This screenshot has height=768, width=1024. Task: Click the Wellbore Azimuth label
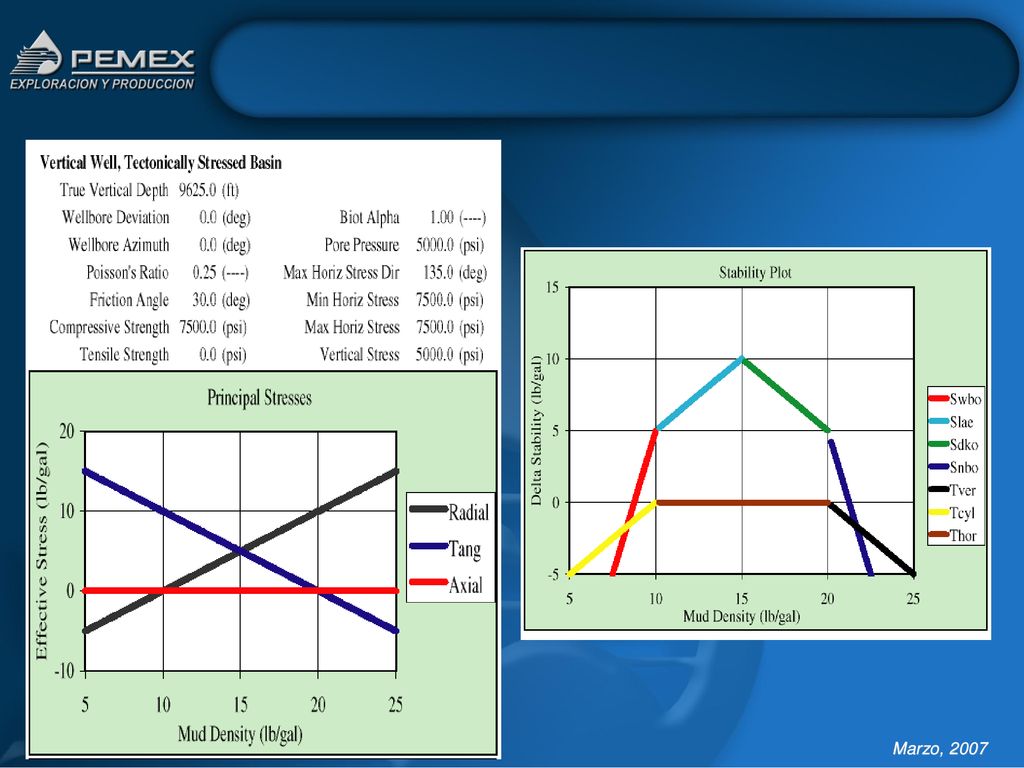coord(119,244)
